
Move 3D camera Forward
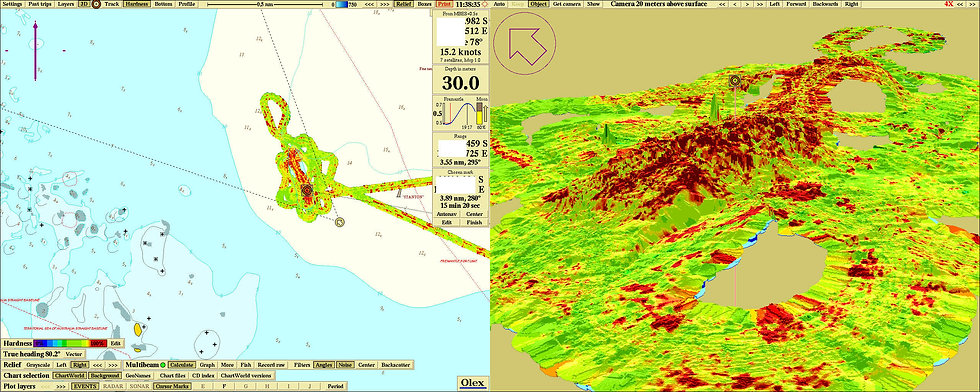(796, 4)
